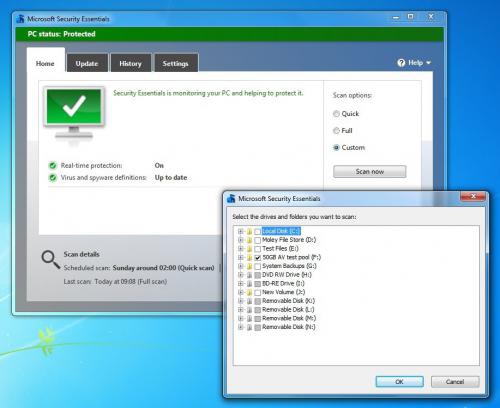Confirm drive selection with OK
500x408 pixels.
pos(399,382)
